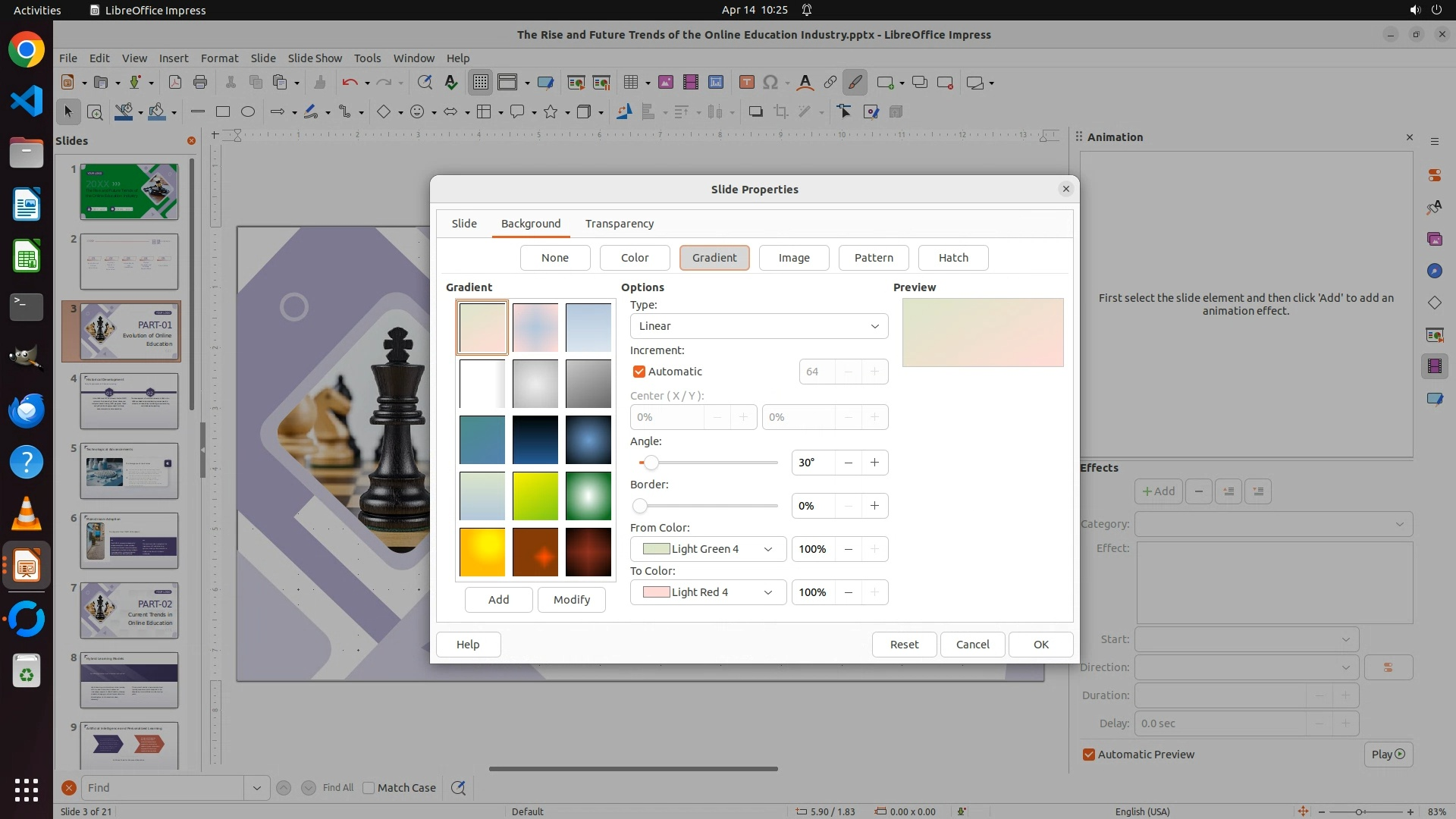Click the Export as PDF toolbar icon
The image size is (1456, 819).
click(x=174, y=83)
